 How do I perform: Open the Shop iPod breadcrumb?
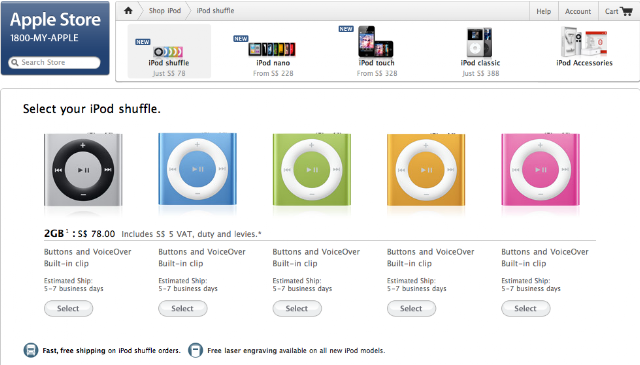164,11
